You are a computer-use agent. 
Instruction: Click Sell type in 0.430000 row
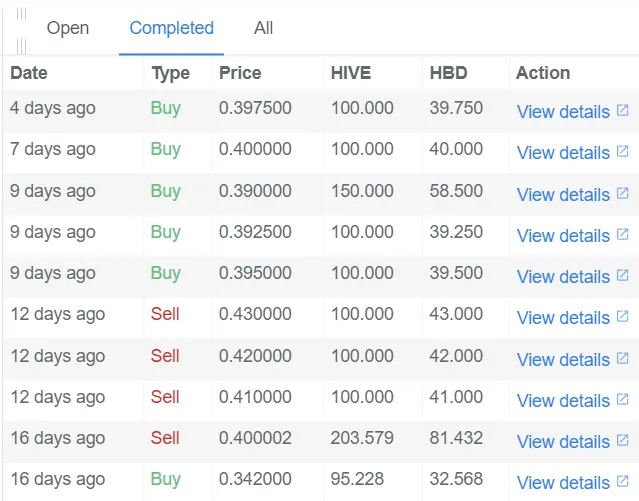coord(165,314)
